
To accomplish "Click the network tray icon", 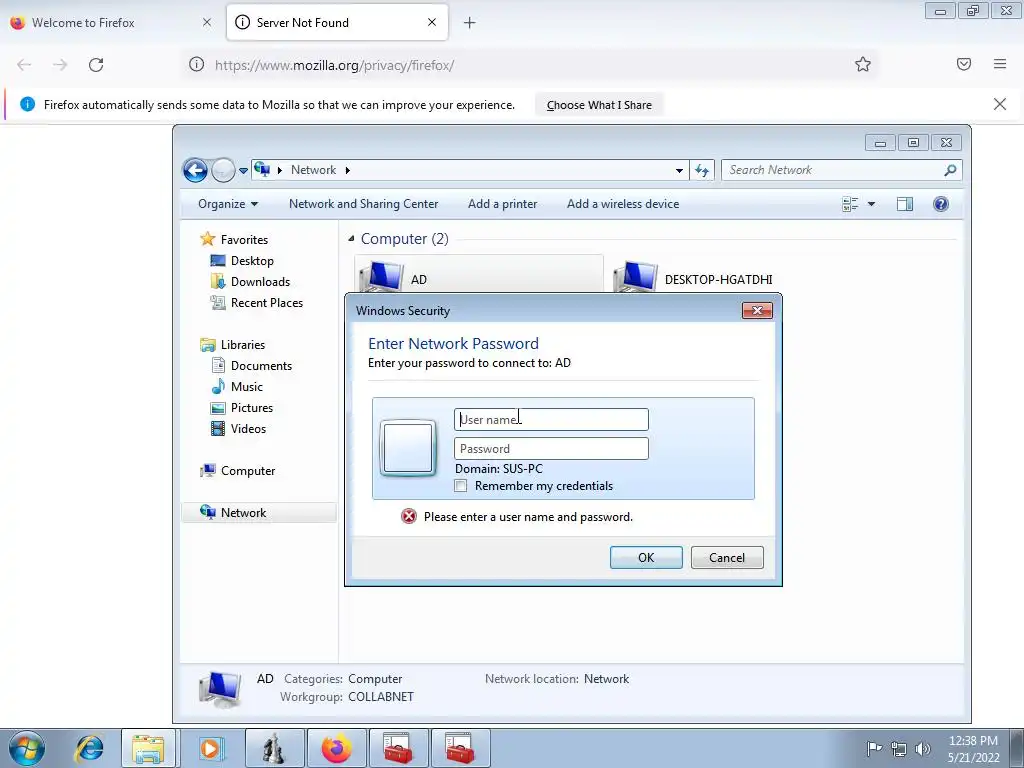I will 899,749.
